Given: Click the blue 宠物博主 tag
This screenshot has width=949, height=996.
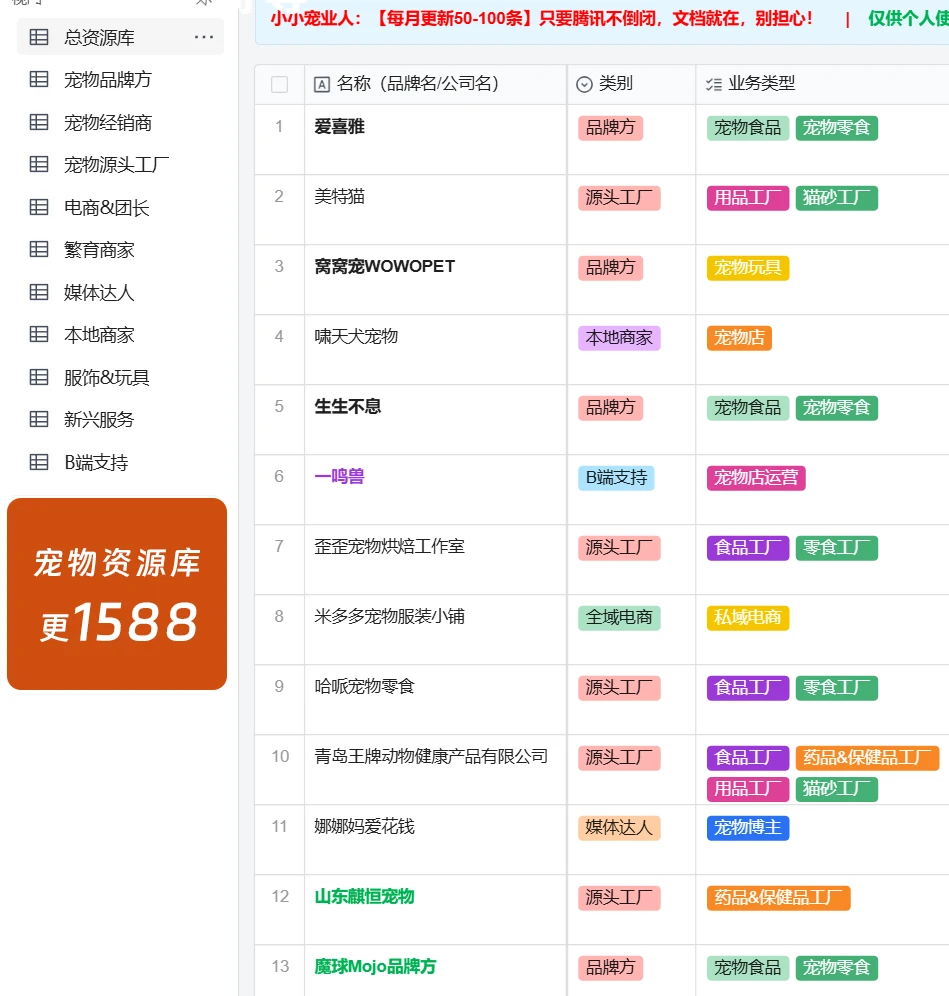Looking at the screenshot, I should [x=748, y=828].
